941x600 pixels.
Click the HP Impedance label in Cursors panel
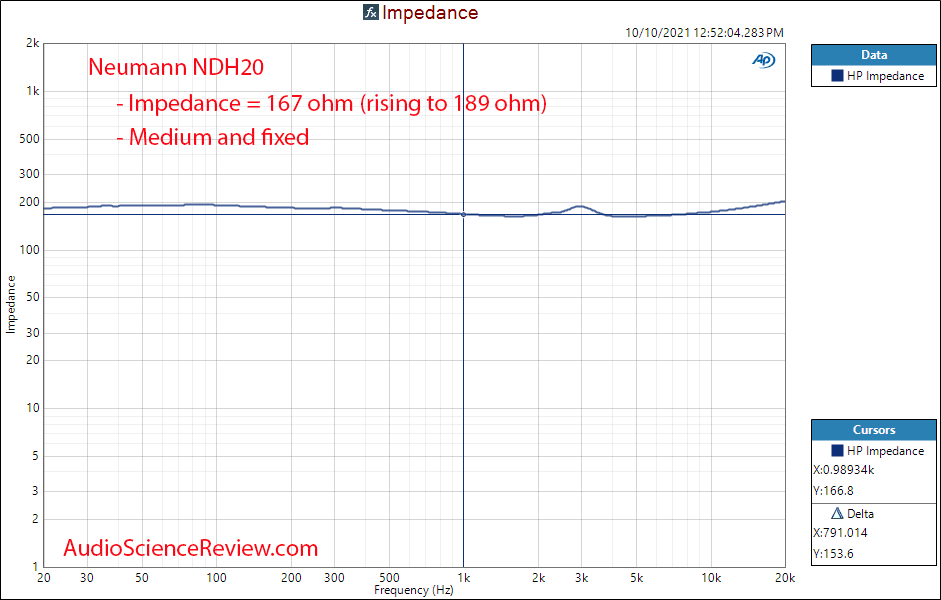pos(885,451)
